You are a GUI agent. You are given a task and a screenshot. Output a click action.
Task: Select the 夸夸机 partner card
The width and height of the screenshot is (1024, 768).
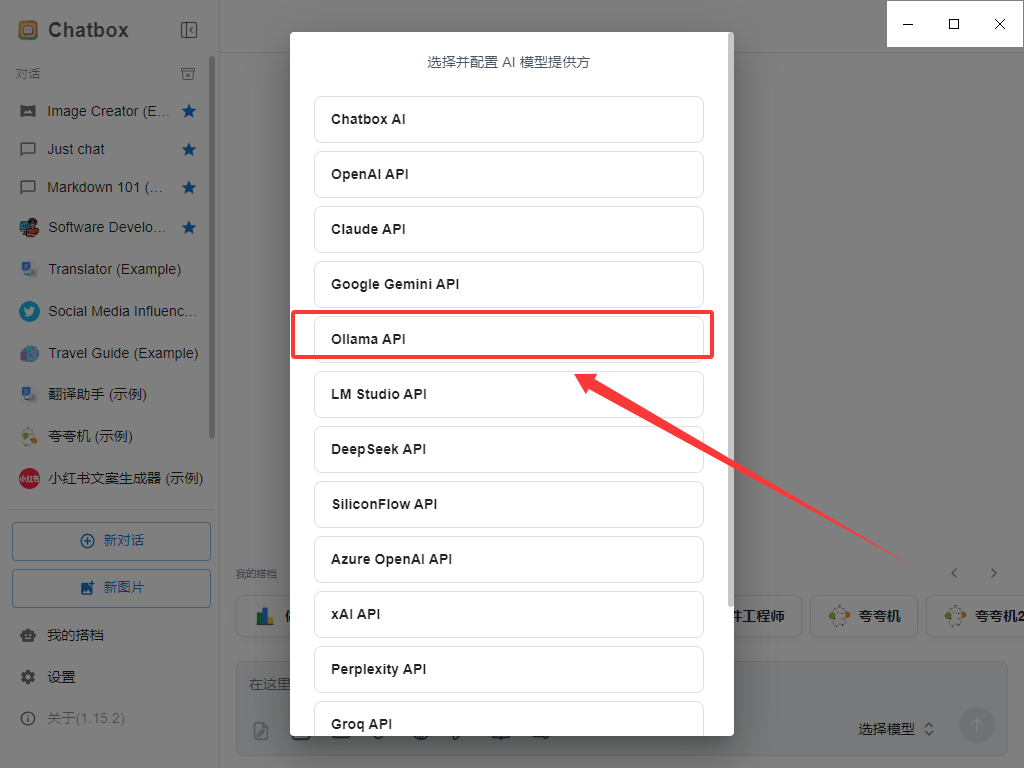pyautogui.click(x=864, y=616)
